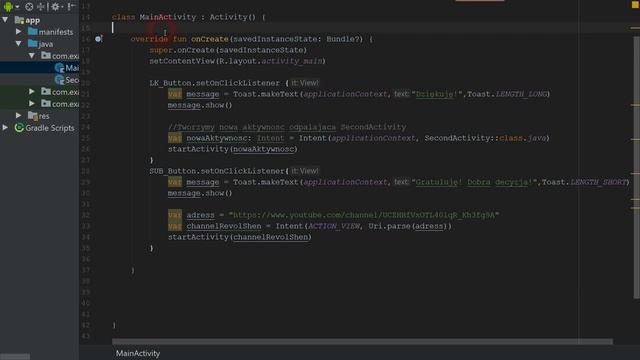Viewport: 640px width, 360px height.
Task: Collapse the app module node
Action: (5, 20)
